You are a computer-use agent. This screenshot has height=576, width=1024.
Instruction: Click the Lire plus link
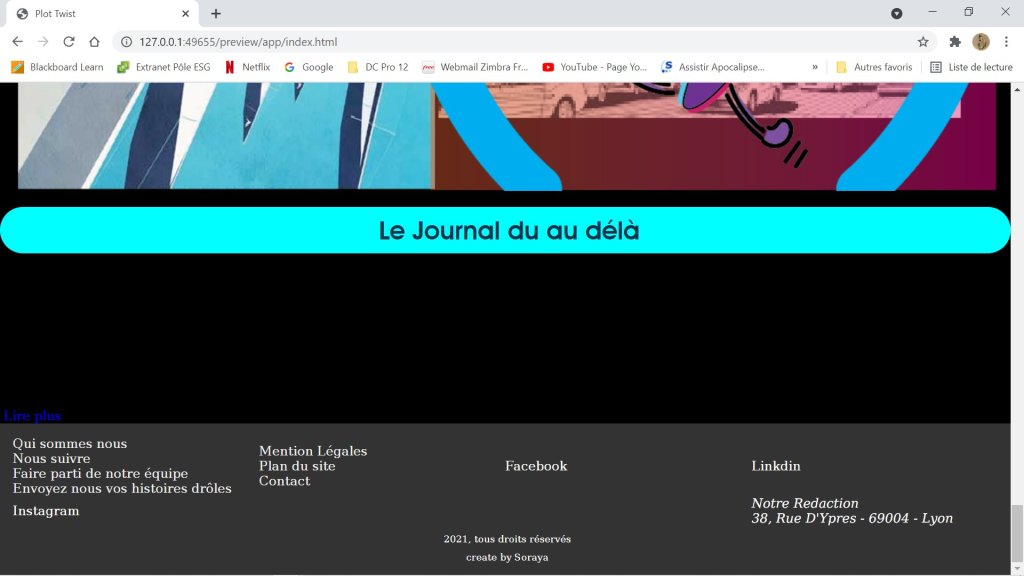[x=33, y=416]
